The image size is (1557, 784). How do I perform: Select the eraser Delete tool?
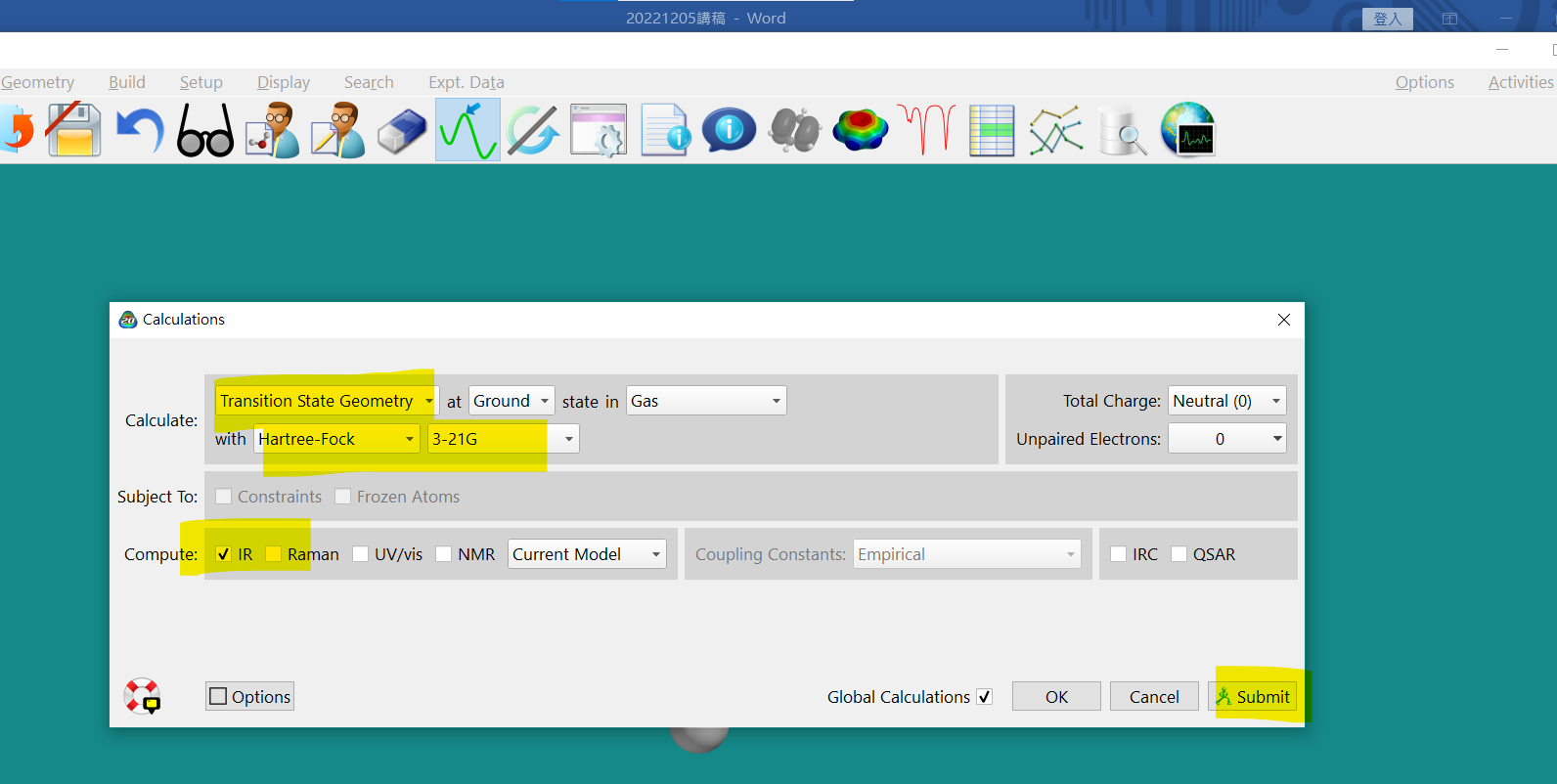402,131
